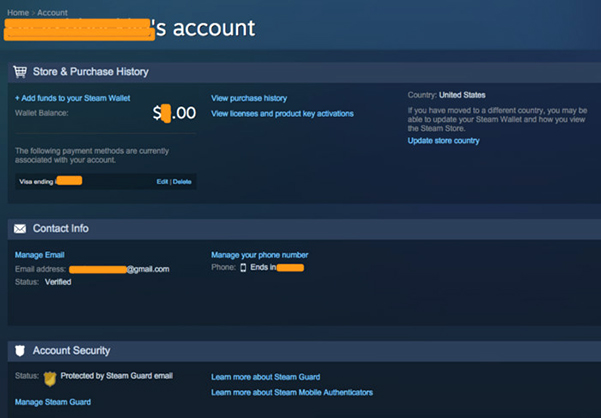Open View purchase history
Screen dimensions: 601x418
(x=249, y=98)
